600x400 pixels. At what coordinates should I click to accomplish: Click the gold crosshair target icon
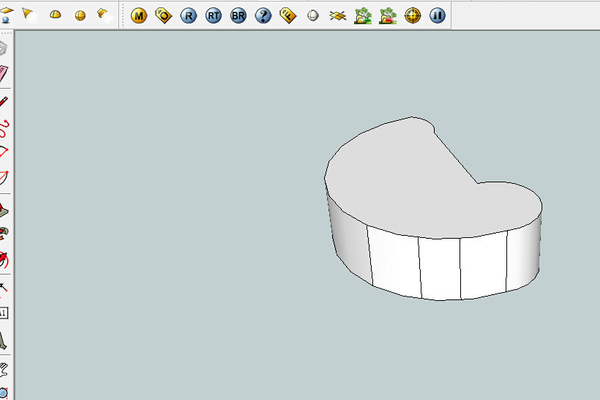(412, 16)
